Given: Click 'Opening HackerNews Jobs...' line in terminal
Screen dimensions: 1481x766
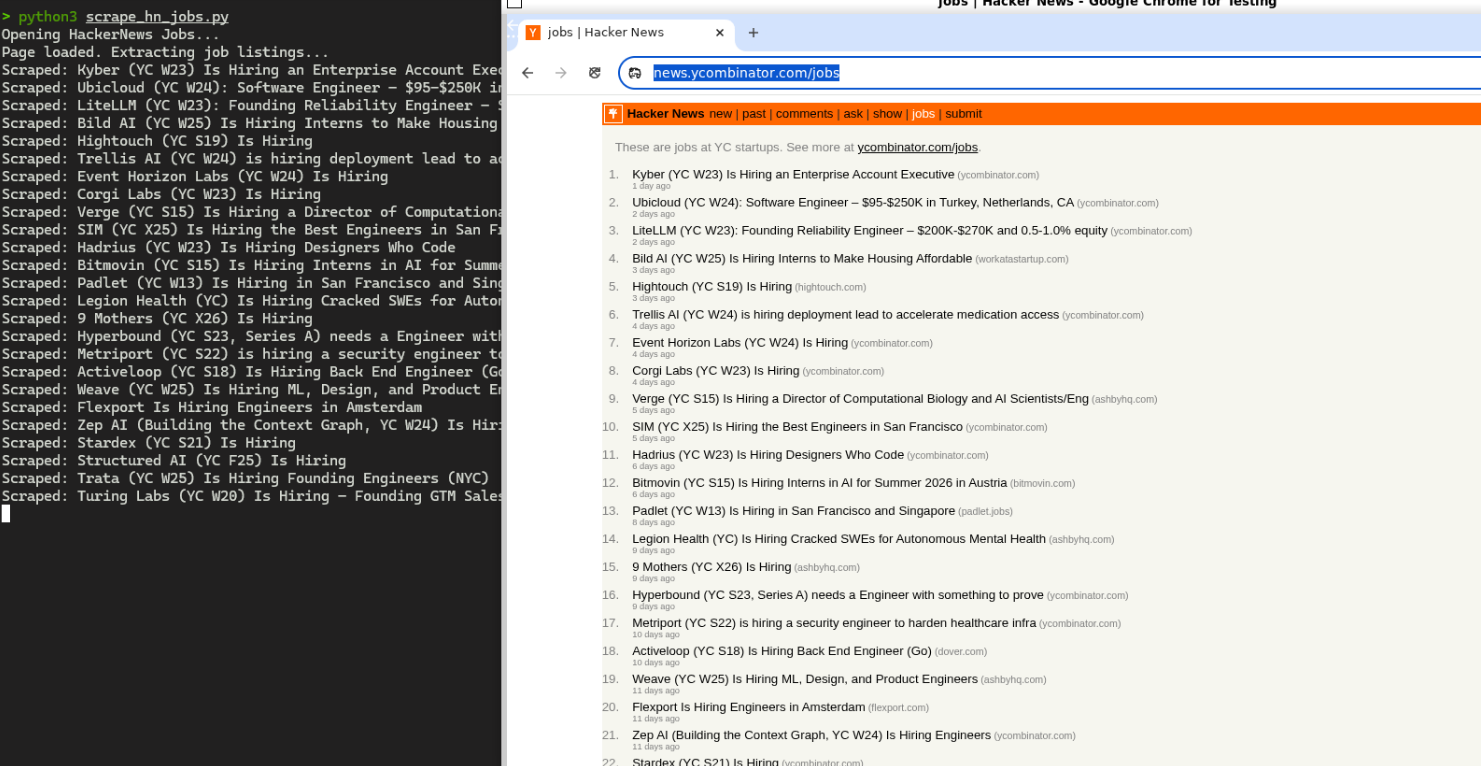Looking at the screenshot, I should [x=111, y=35].
